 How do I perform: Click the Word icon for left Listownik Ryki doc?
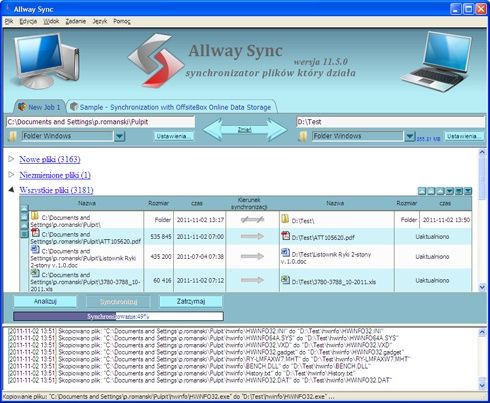click(35, 249)
